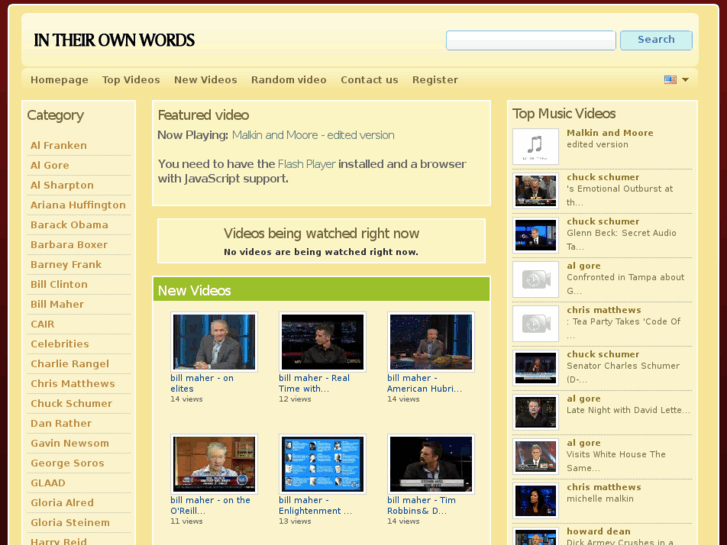The image size is (727, 545).
Task: Select the Al Gore category
Action: click(50, 166)
